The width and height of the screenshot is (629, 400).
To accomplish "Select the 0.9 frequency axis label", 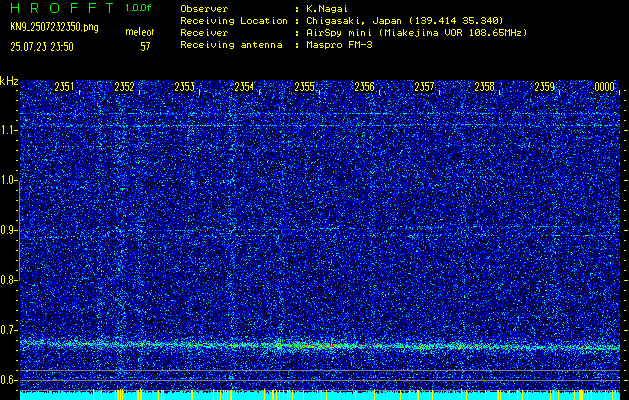I will click(x=9, y=230).
